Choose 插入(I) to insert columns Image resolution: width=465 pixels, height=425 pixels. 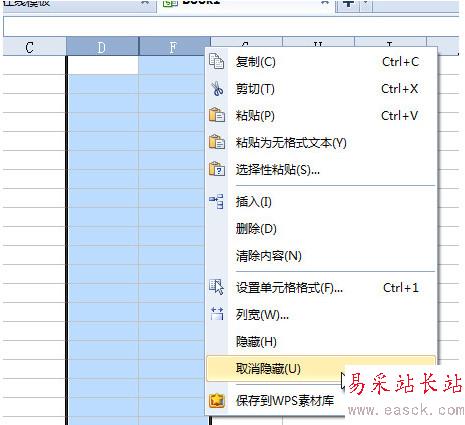coord(321,202)
